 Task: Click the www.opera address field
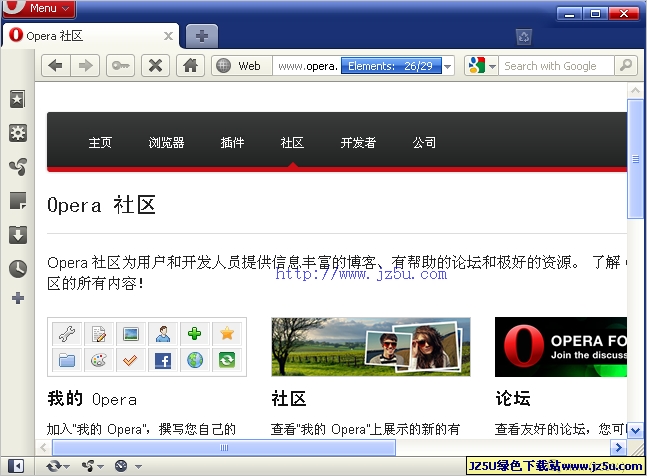tap(307, 66)
